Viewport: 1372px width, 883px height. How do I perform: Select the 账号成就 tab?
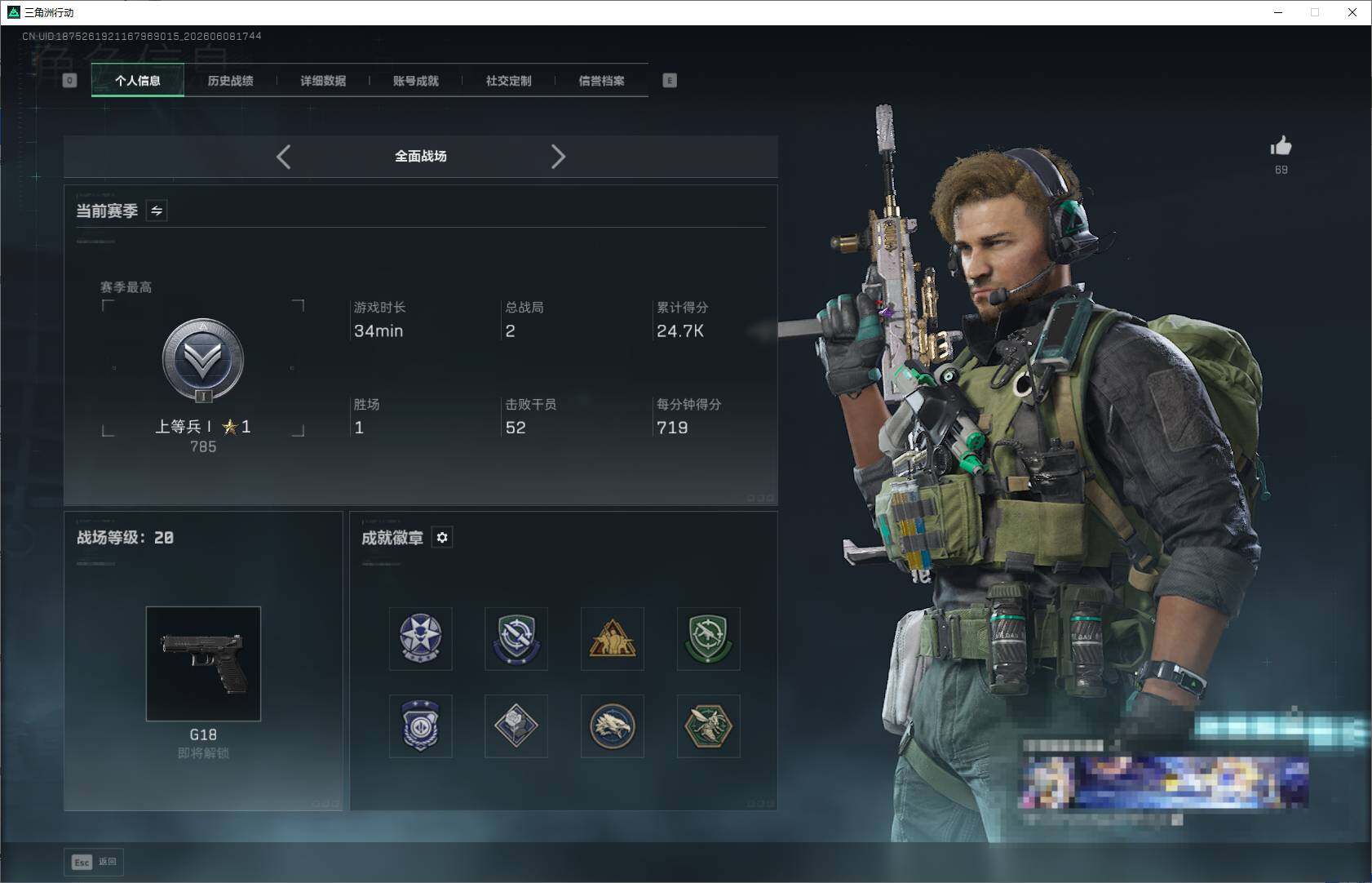(x=416, y=81)
